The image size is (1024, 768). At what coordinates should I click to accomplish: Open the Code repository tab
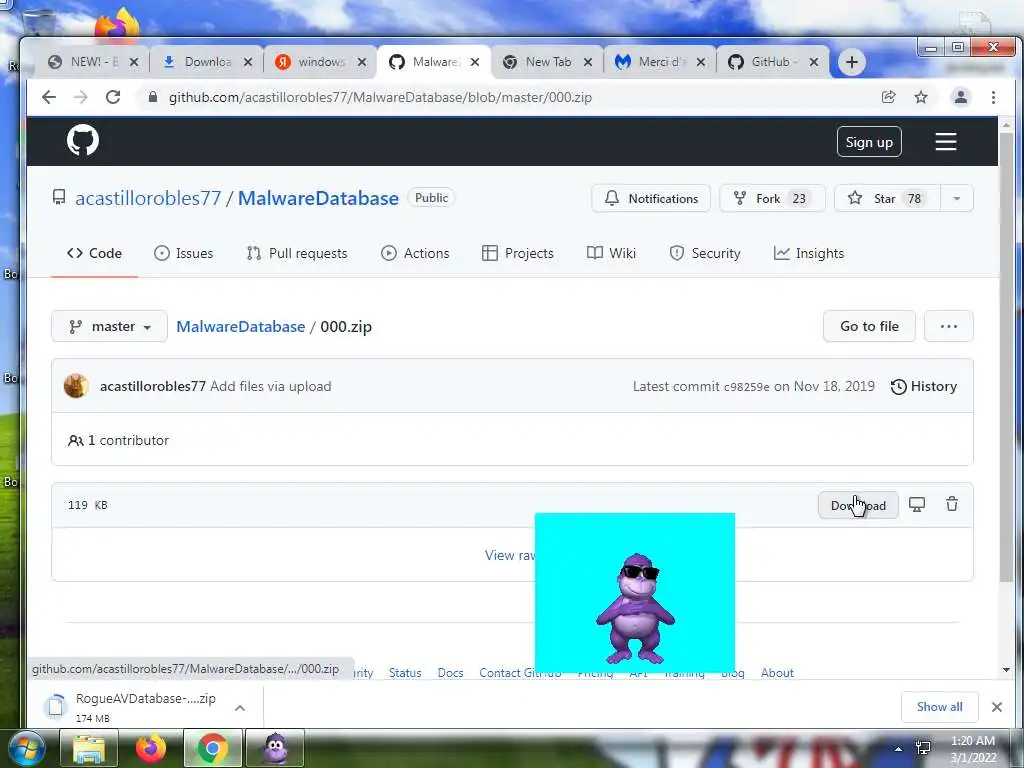click(95, 253)
